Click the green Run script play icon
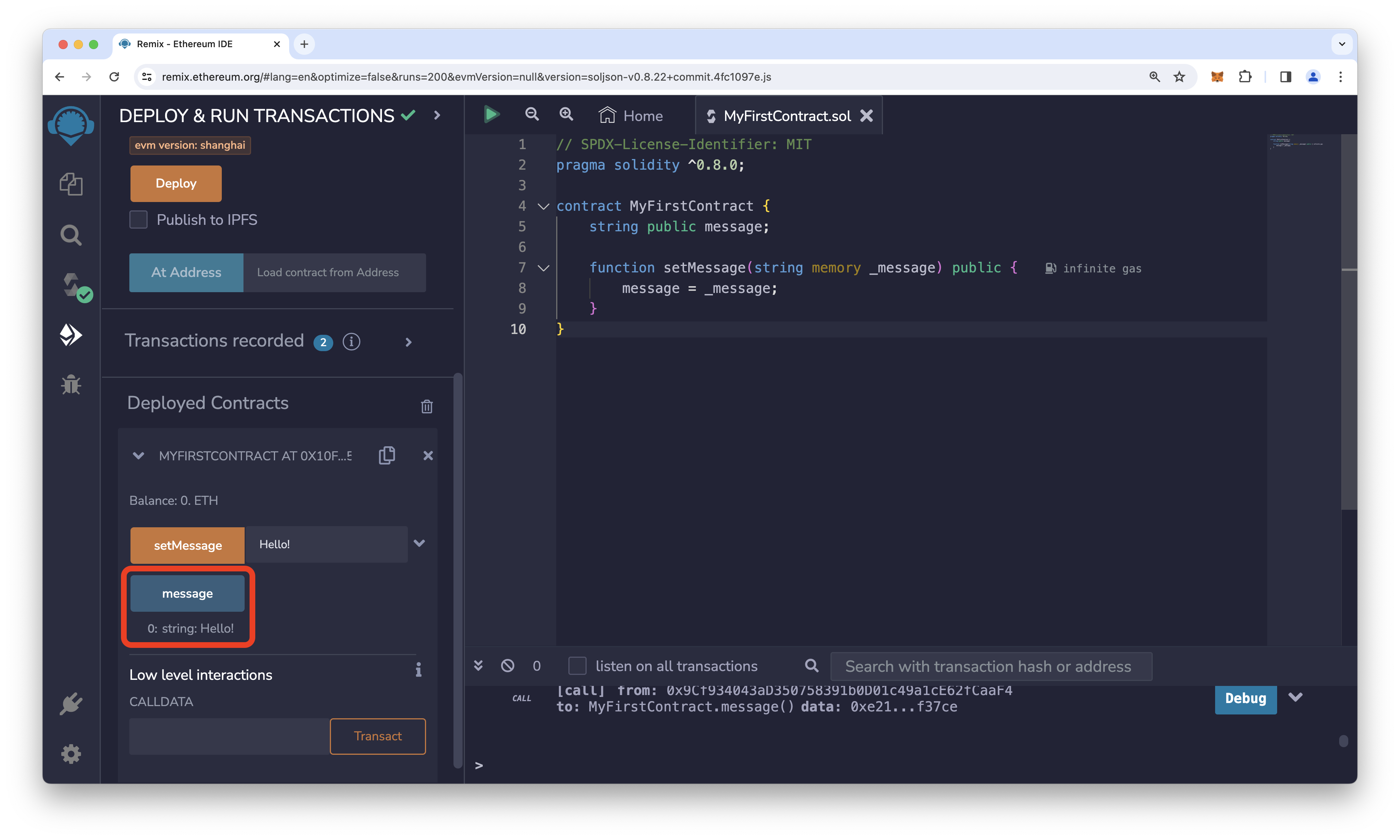1400x840 pixels. click(x=491, y=115)
